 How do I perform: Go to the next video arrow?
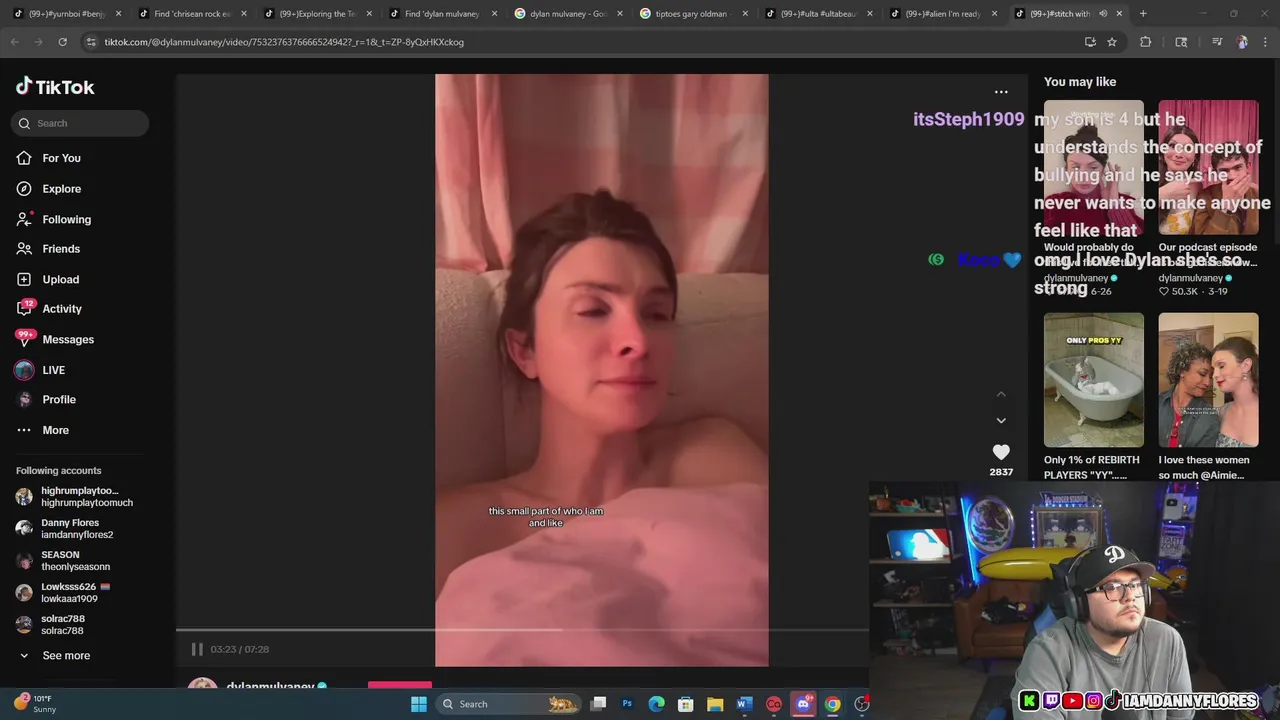(1001, 420)
